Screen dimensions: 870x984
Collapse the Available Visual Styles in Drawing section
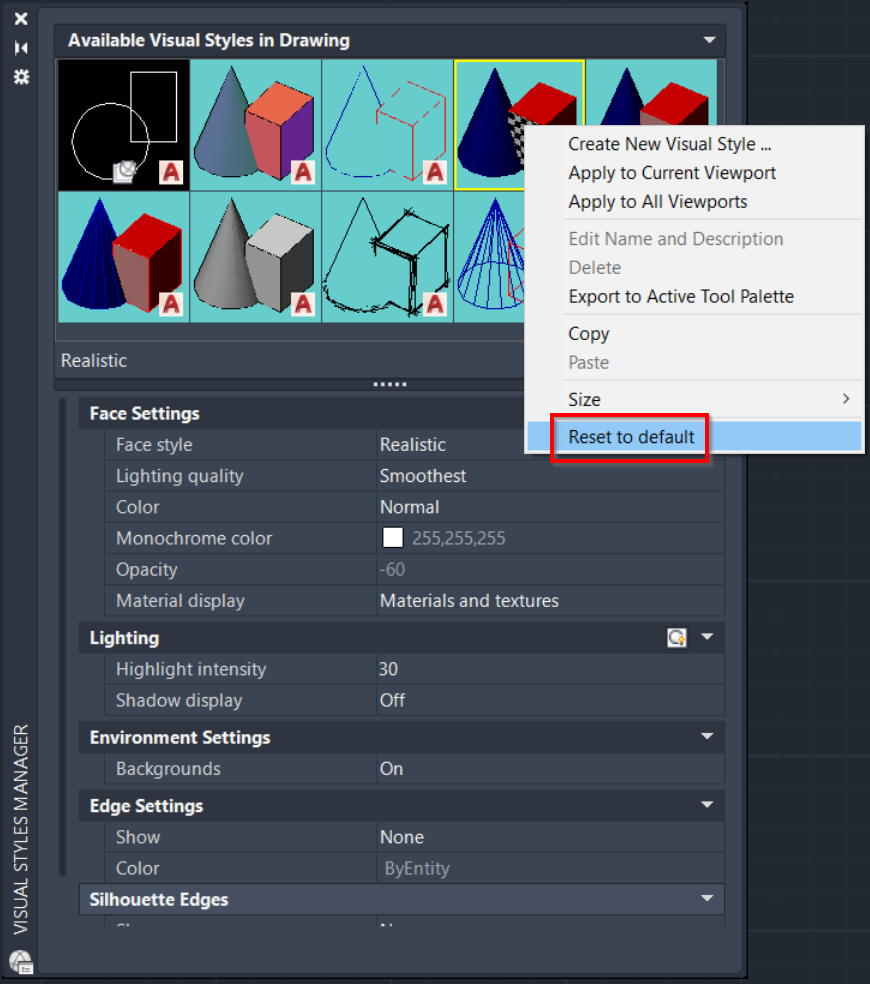tap(709, 40)
